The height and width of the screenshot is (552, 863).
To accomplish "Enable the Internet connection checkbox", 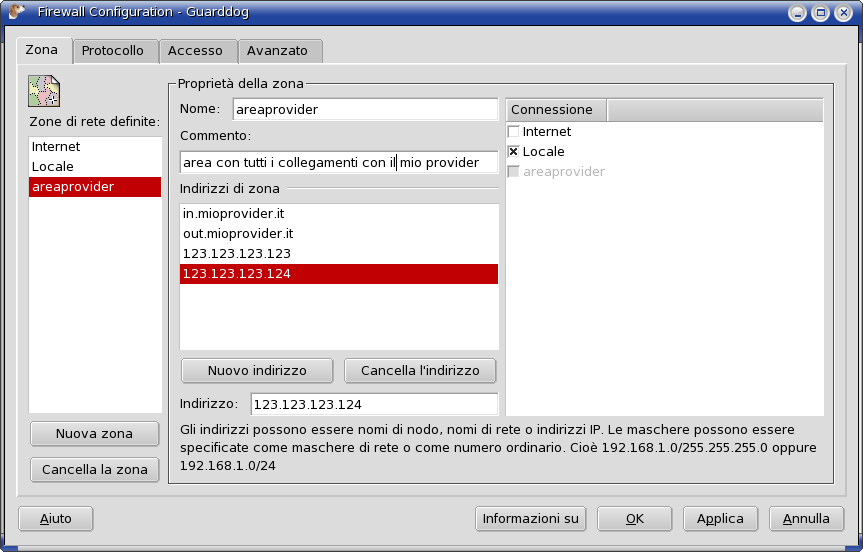I will coord(514,132).
